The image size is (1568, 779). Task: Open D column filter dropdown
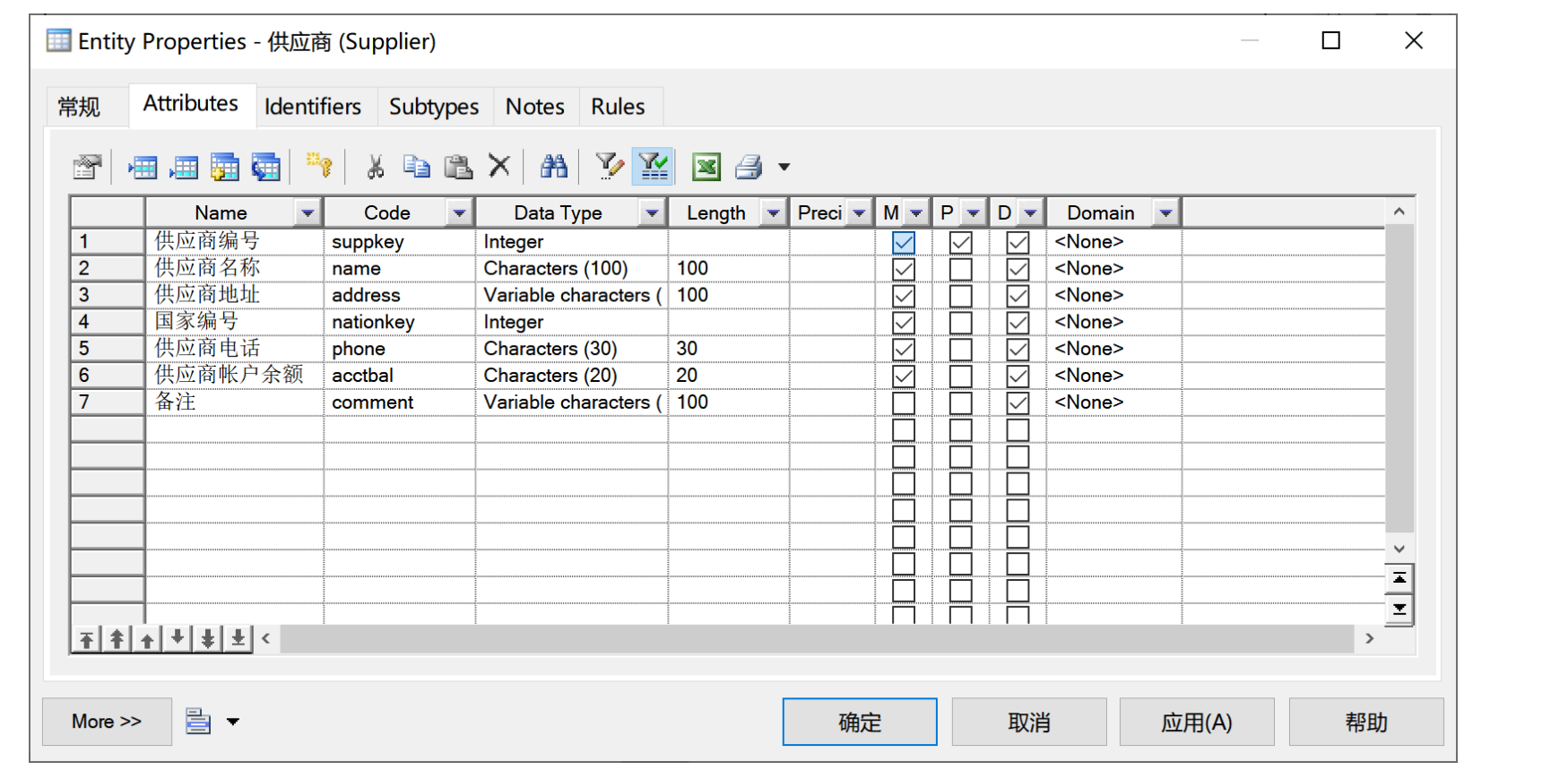point(1030,213)
